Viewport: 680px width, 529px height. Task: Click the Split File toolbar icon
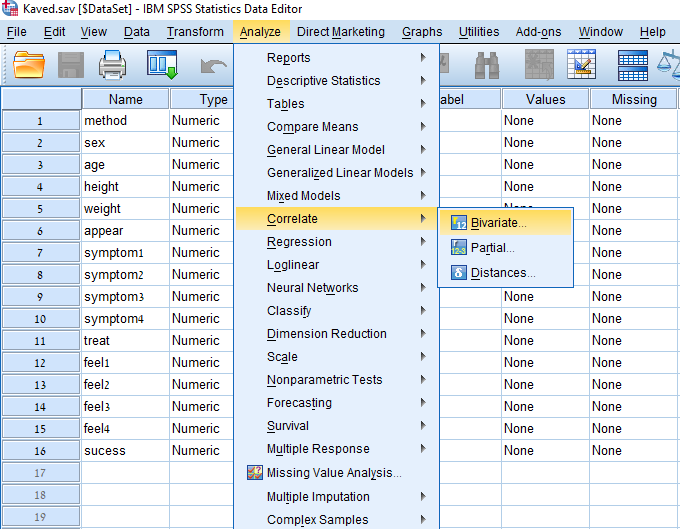click(632, 66)
